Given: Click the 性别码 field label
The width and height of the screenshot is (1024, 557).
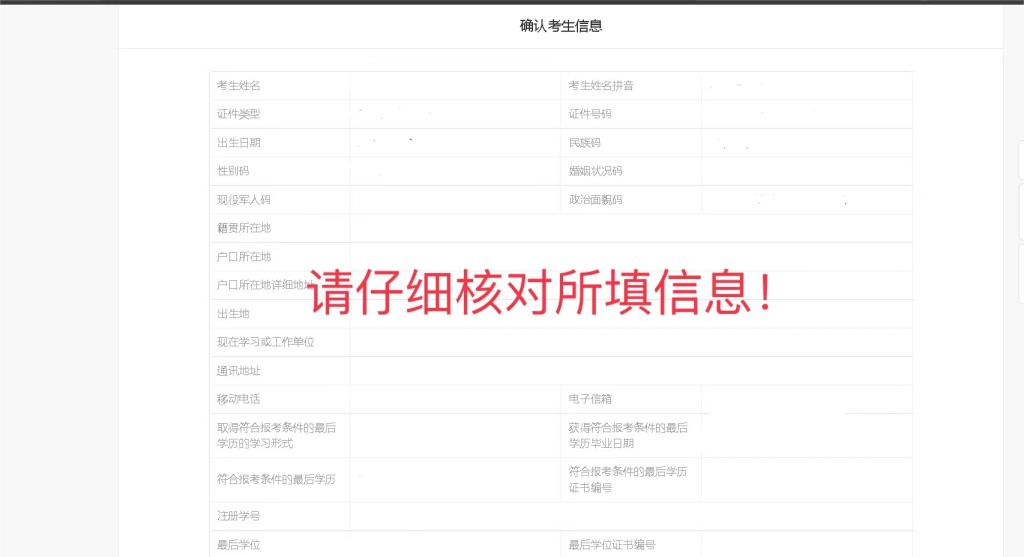Looking at the screenshot, I should pos(233,171).
